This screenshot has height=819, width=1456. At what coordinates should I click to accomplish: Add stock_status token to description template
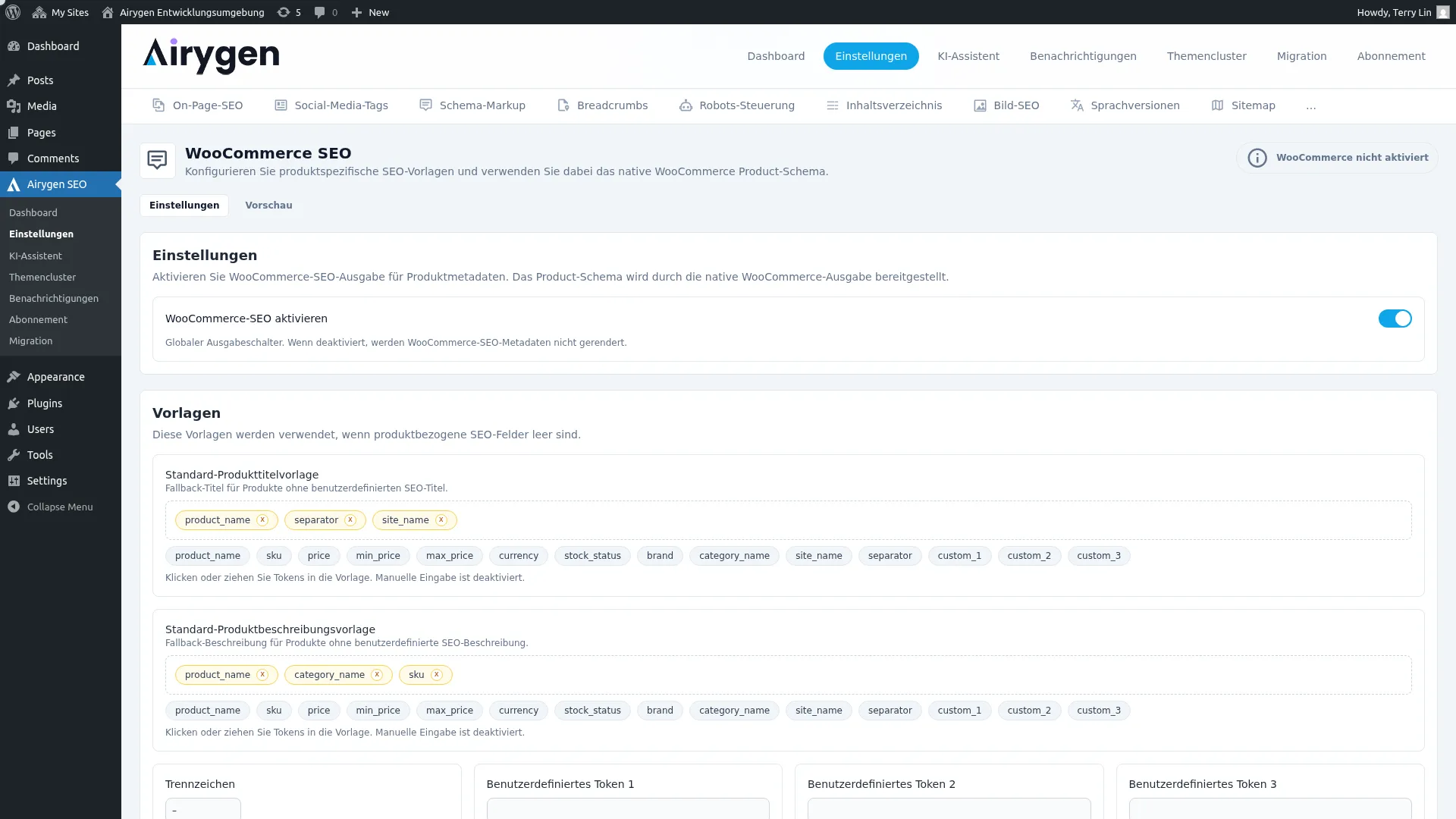592,711
